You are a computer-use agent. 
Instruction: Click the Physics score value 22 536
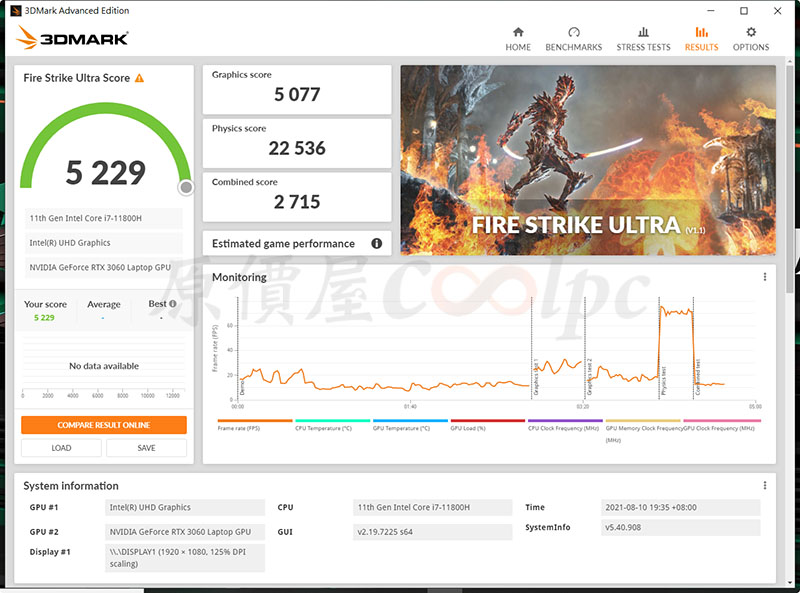pyautogui.click(x=297, y=148)
